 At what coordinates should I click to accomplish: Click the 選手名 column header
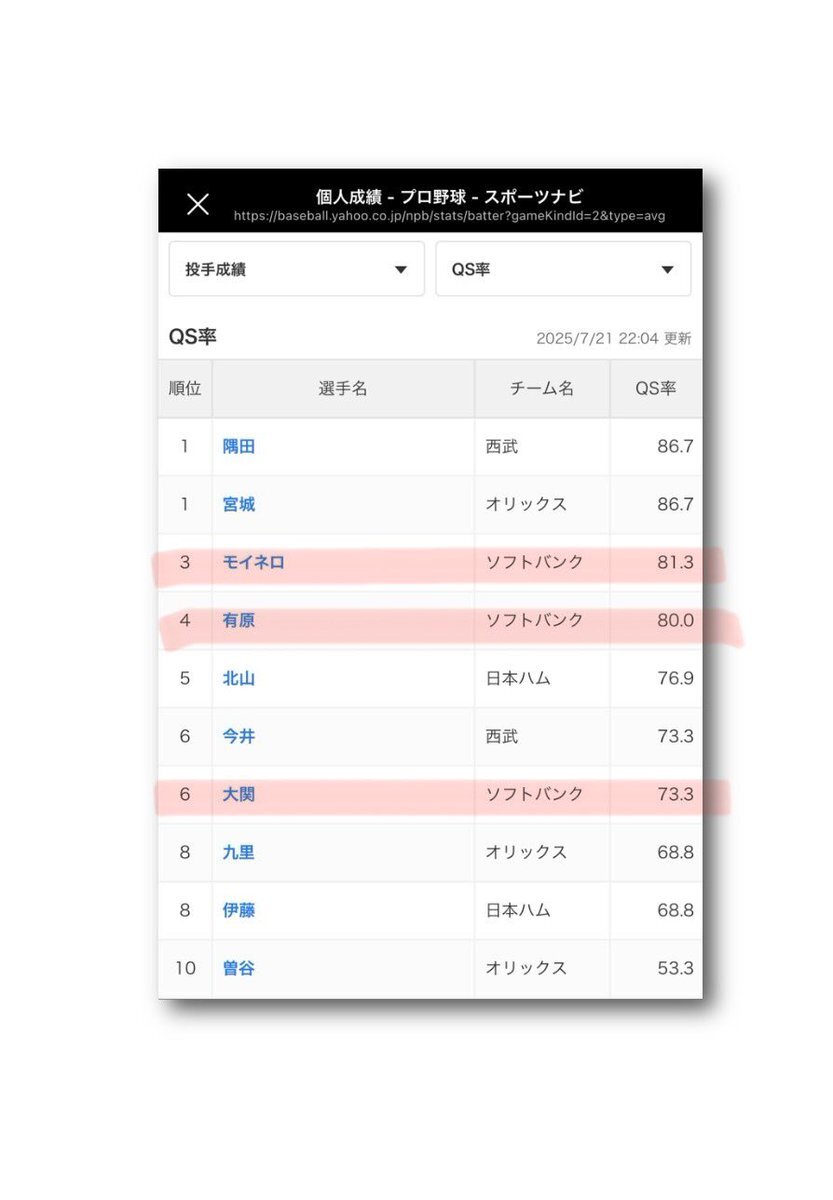pyautogui.click(x=343, y=388)
